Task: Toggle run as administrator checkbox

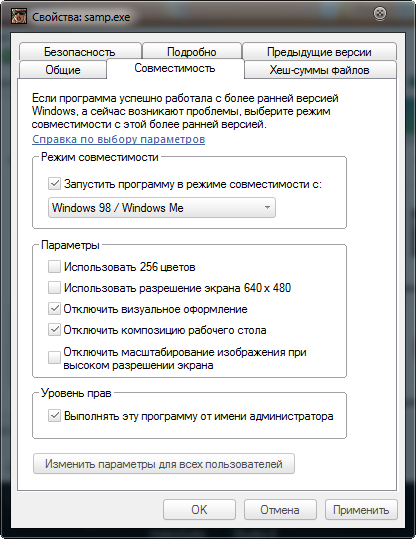Action: (54, 416)
